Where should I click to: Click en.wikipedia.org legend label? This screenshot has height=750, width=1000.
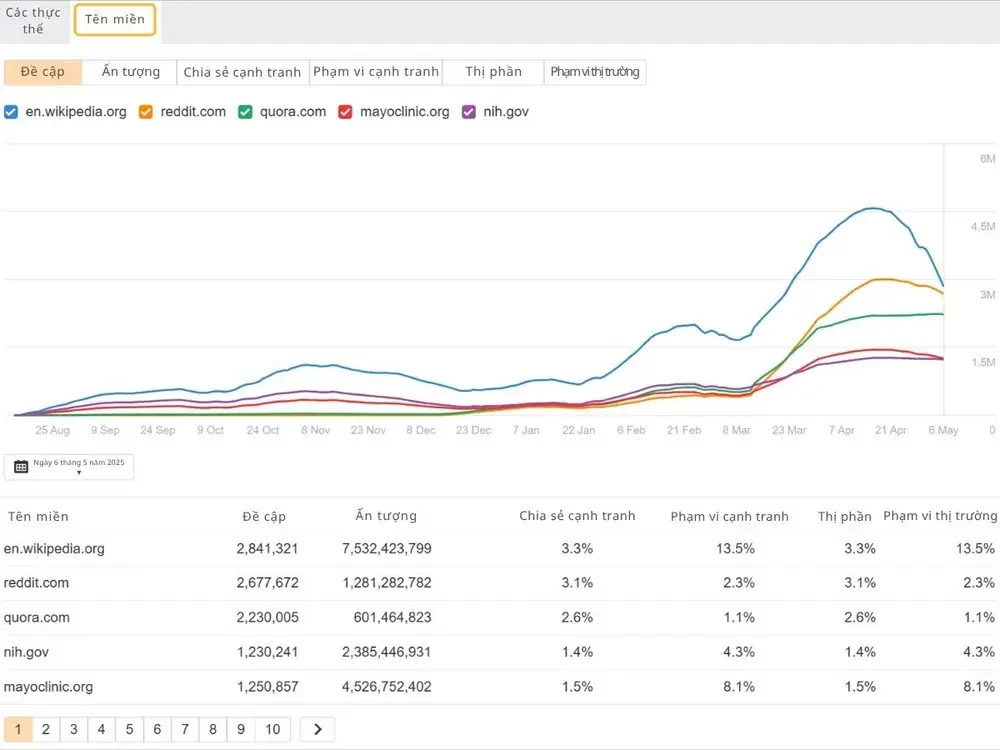click(x=76, y=112)
